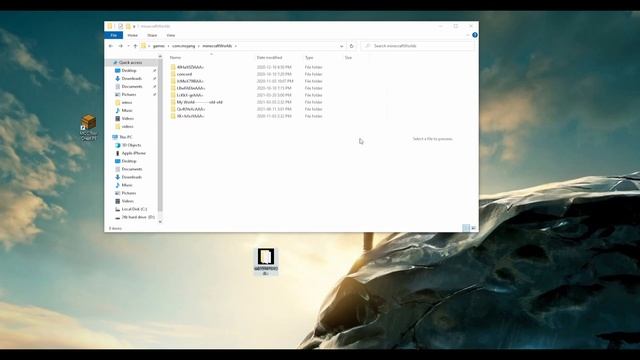Open Music under Quick access
Viewport: 640px width, 360px height.
pyautogui.click(x=127, y=110)
